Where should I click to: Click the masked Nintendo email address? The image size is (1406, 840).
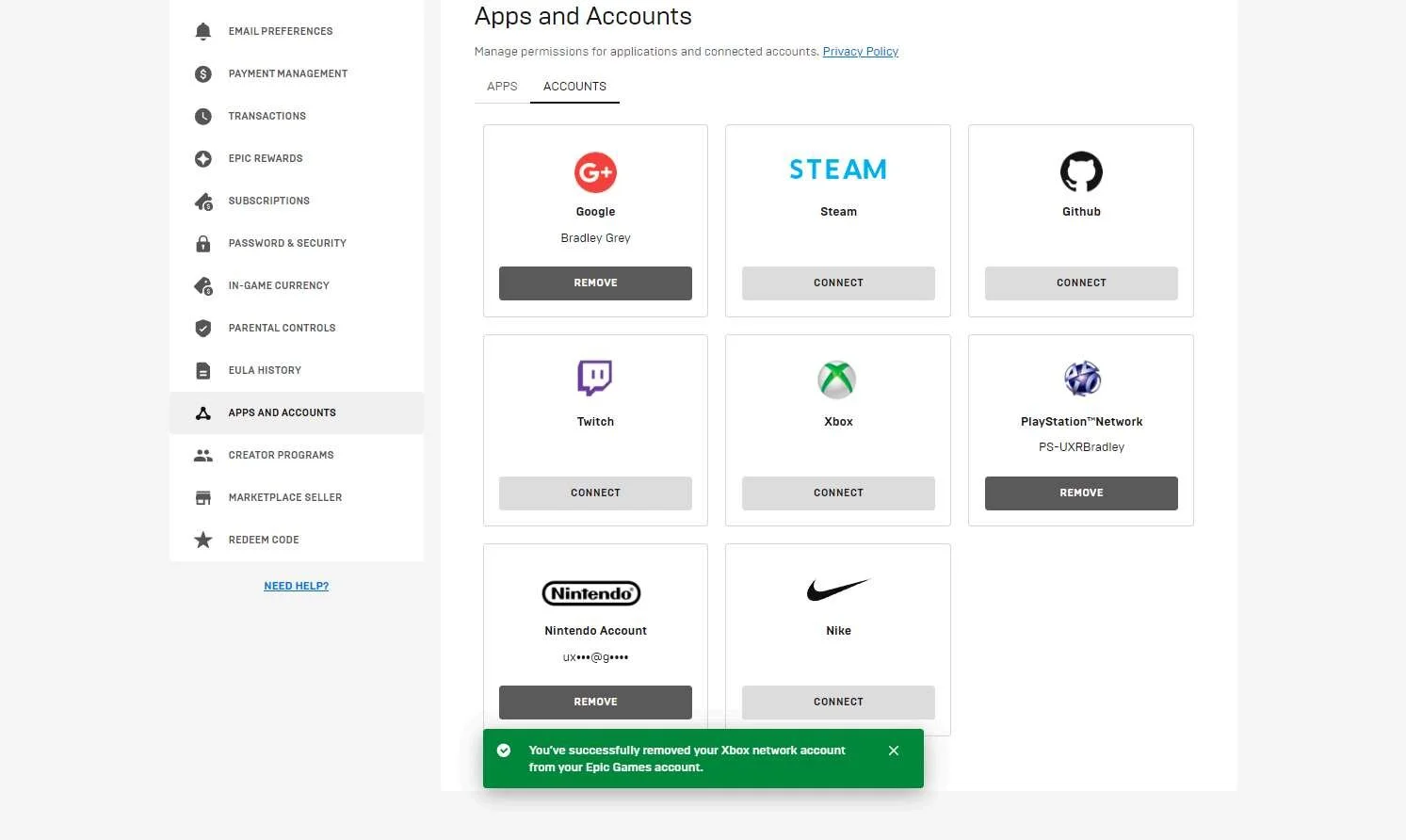[x=595, y=657]
